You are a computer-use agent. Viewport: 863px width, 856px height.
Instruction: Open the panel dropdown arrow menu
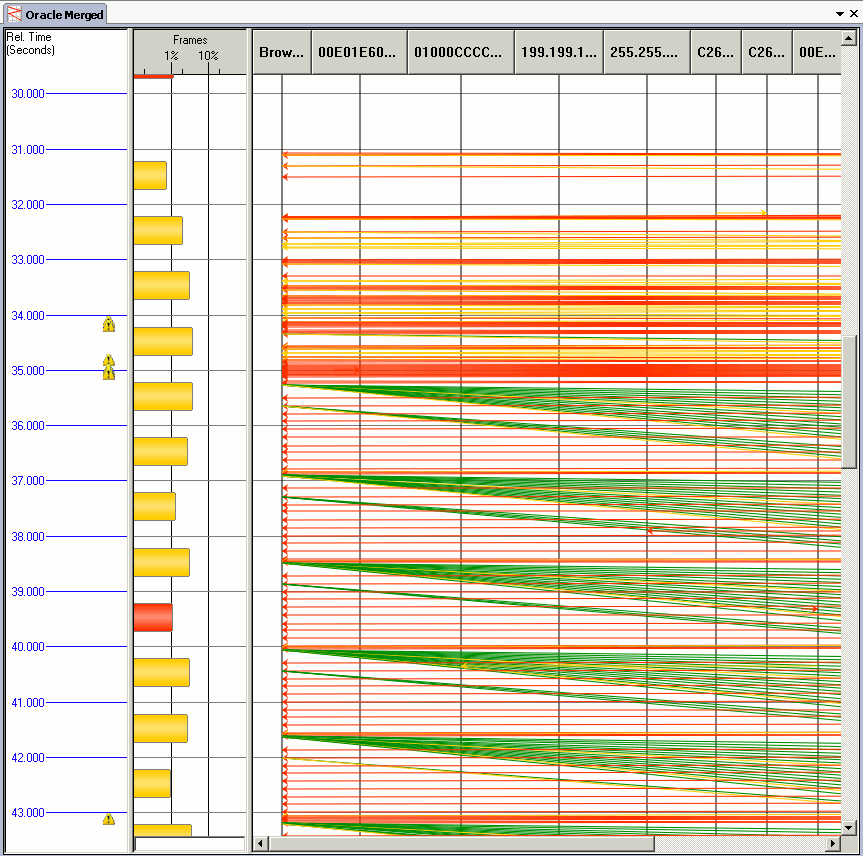tap(840, 14)
